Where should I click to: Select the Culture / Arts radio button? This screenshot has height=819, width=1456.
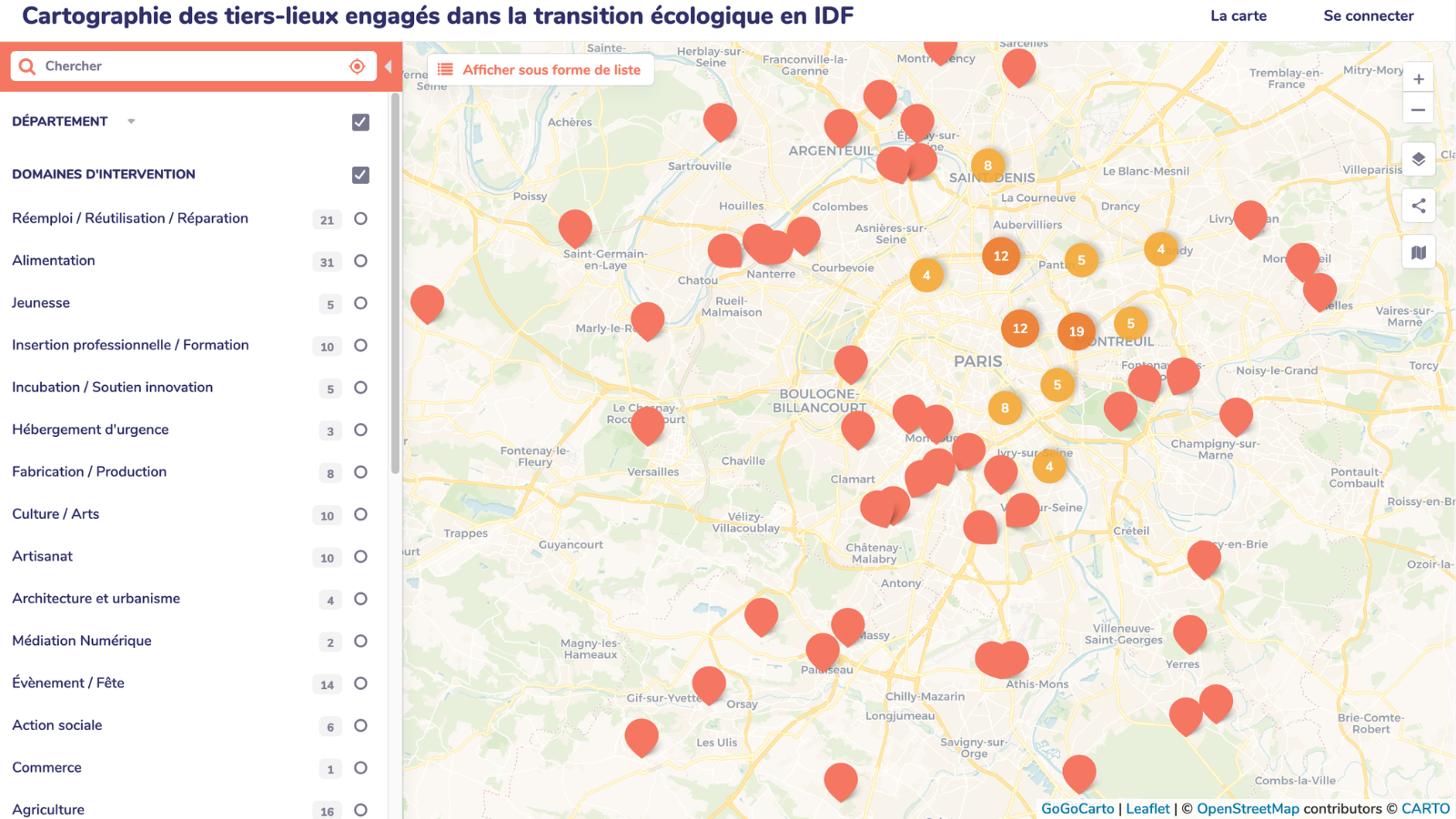(360, 515)
